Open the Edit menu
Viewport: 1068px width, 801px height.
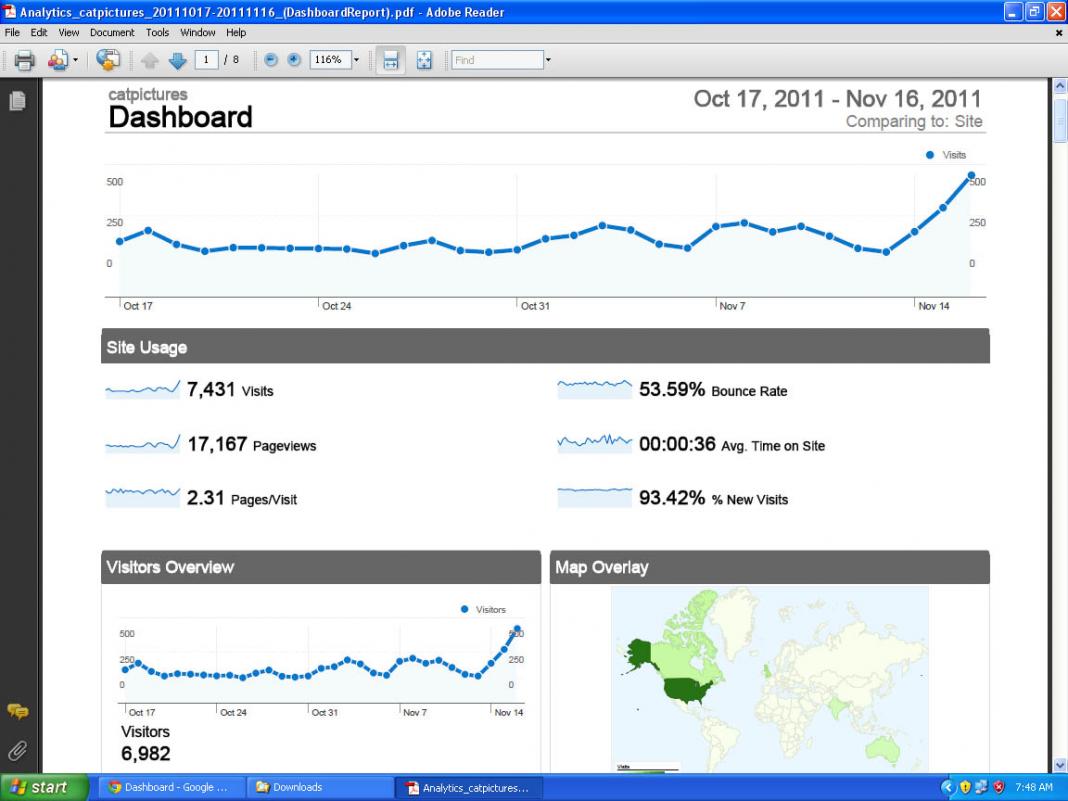point(39,33)
